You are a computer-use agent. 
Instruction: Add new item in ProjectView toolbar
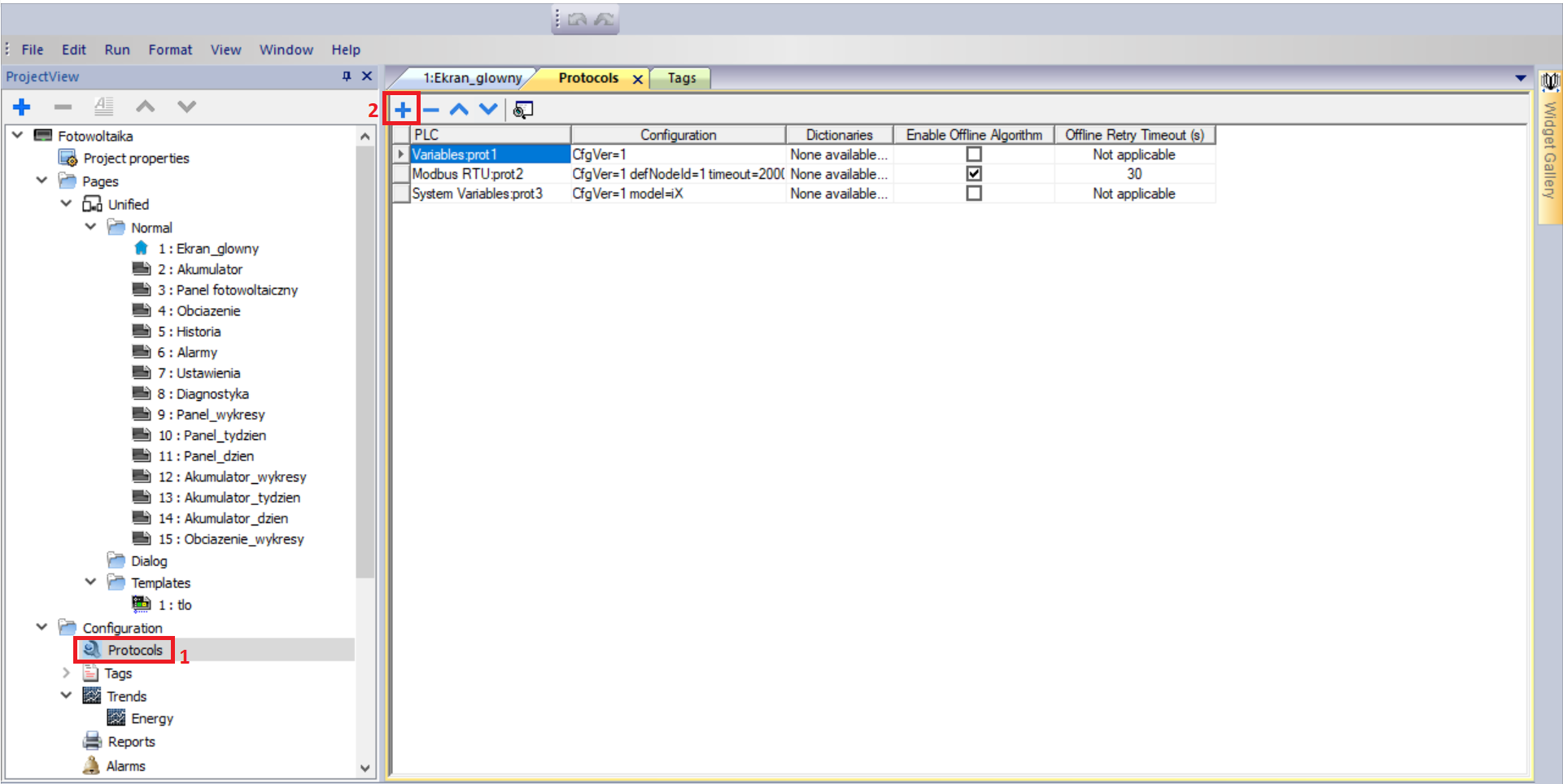[x=22, y=107]
